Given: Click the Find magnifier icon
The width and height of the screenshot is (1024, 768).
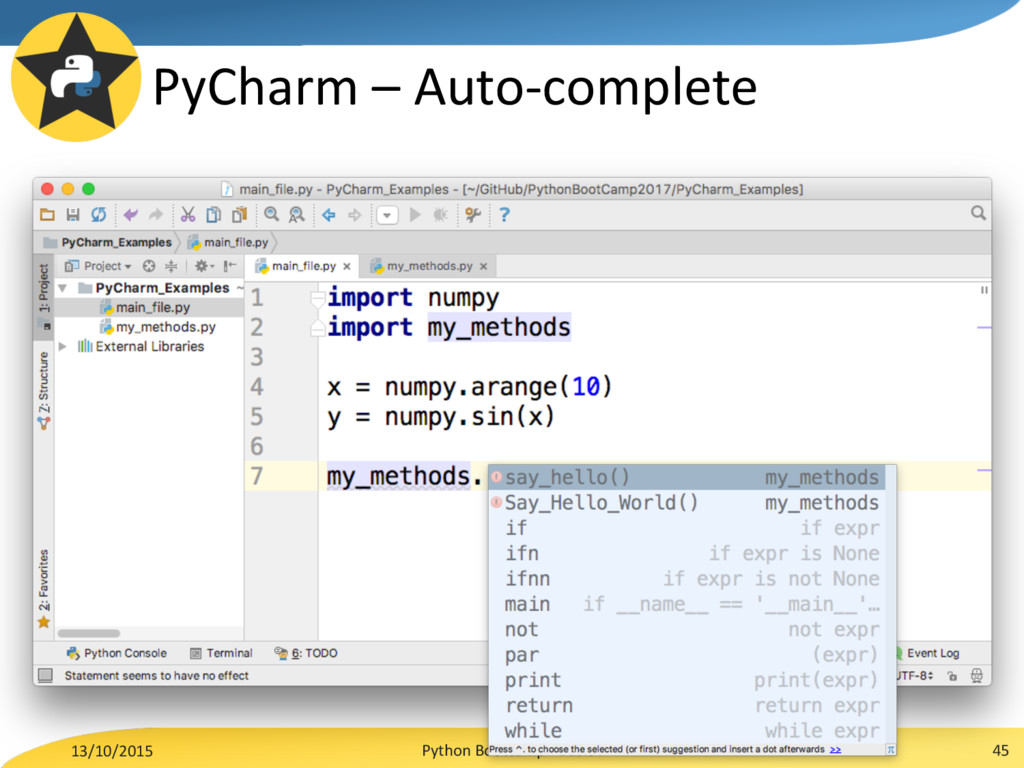Looking at the screenshot, I should click(272, 215).
